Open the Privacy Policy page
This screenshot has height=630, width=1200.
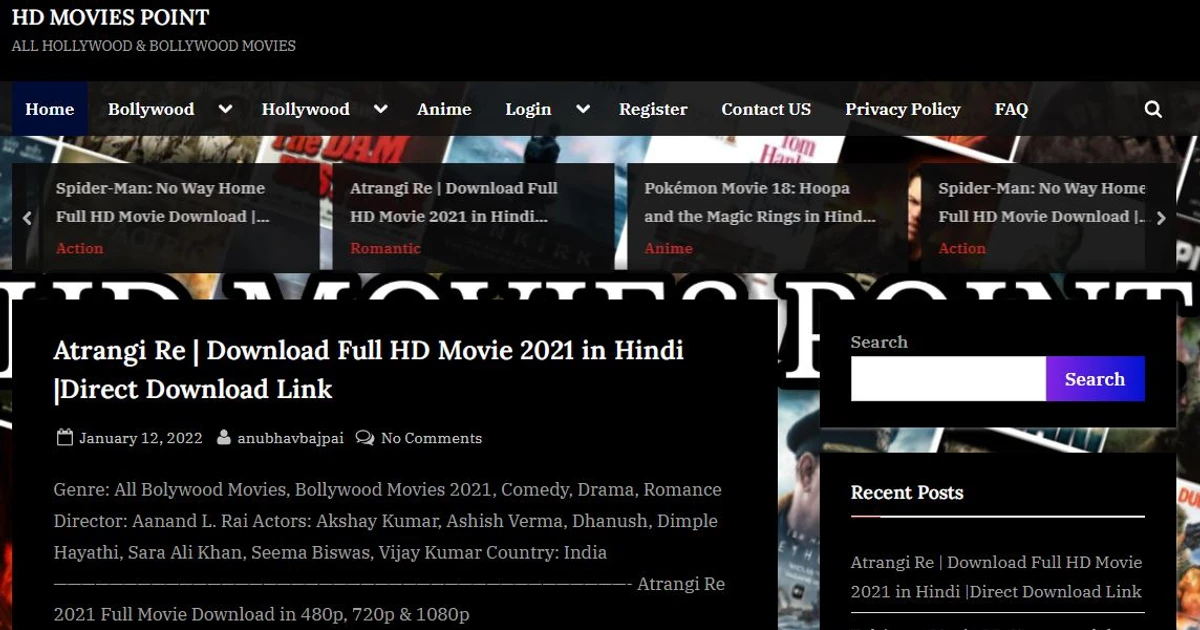[x=902, y=109]
